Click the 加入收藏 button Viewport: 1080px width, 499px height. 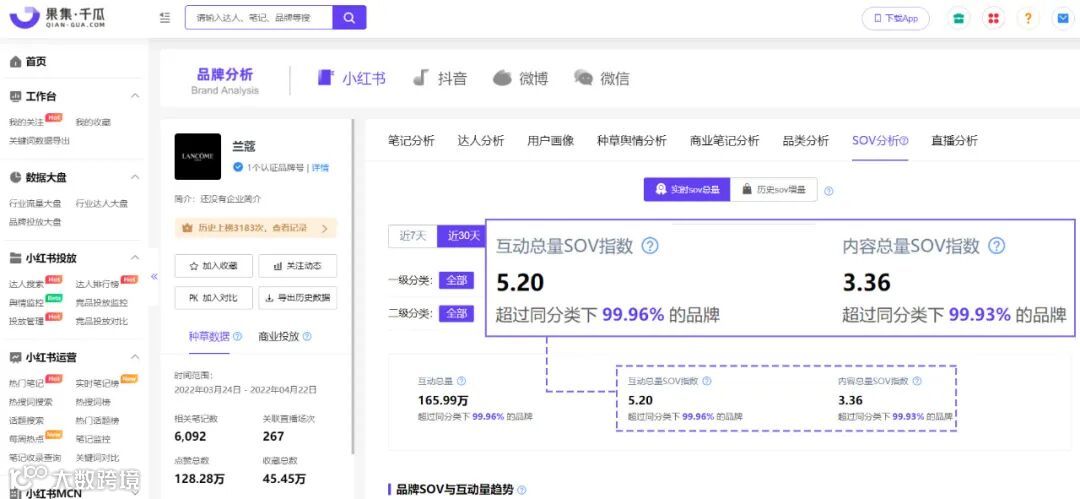(x=214, y=266)
